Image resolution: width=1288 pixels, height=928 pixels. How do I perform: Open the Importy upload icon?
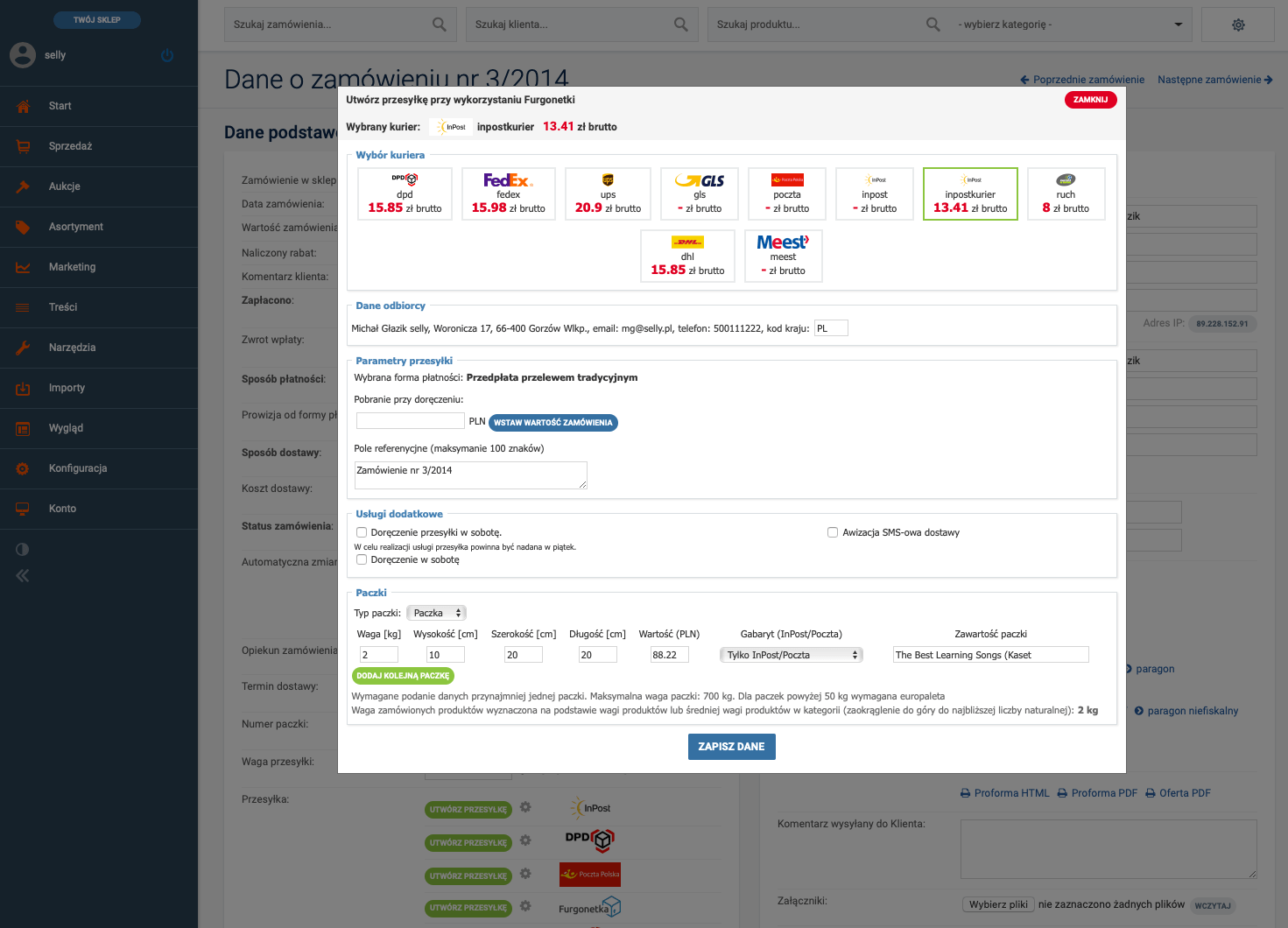pyautogui.click(x=23, y=388)
